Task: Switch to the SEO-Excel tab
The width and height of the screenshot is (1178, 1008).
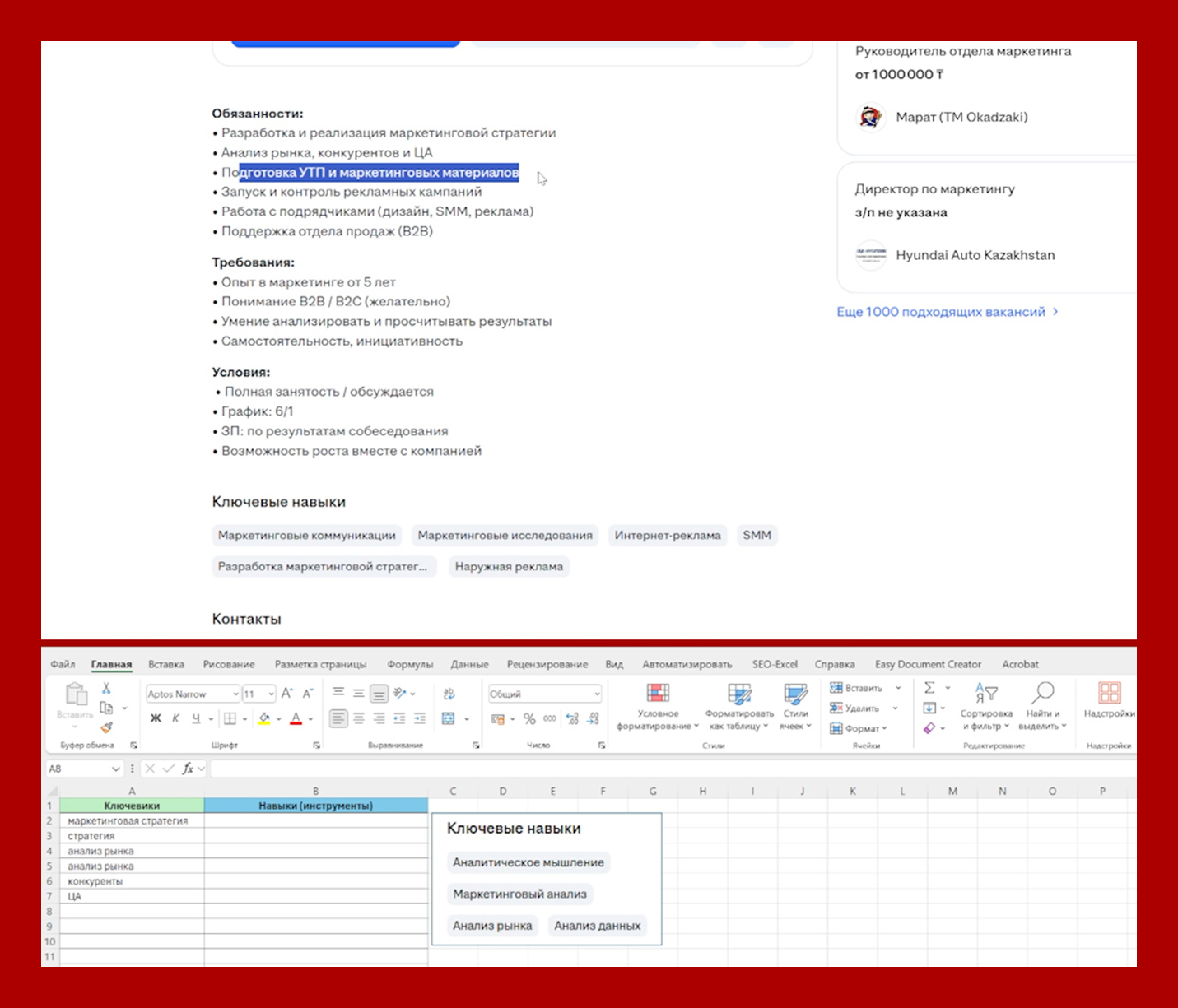Action: pos(775,664)
